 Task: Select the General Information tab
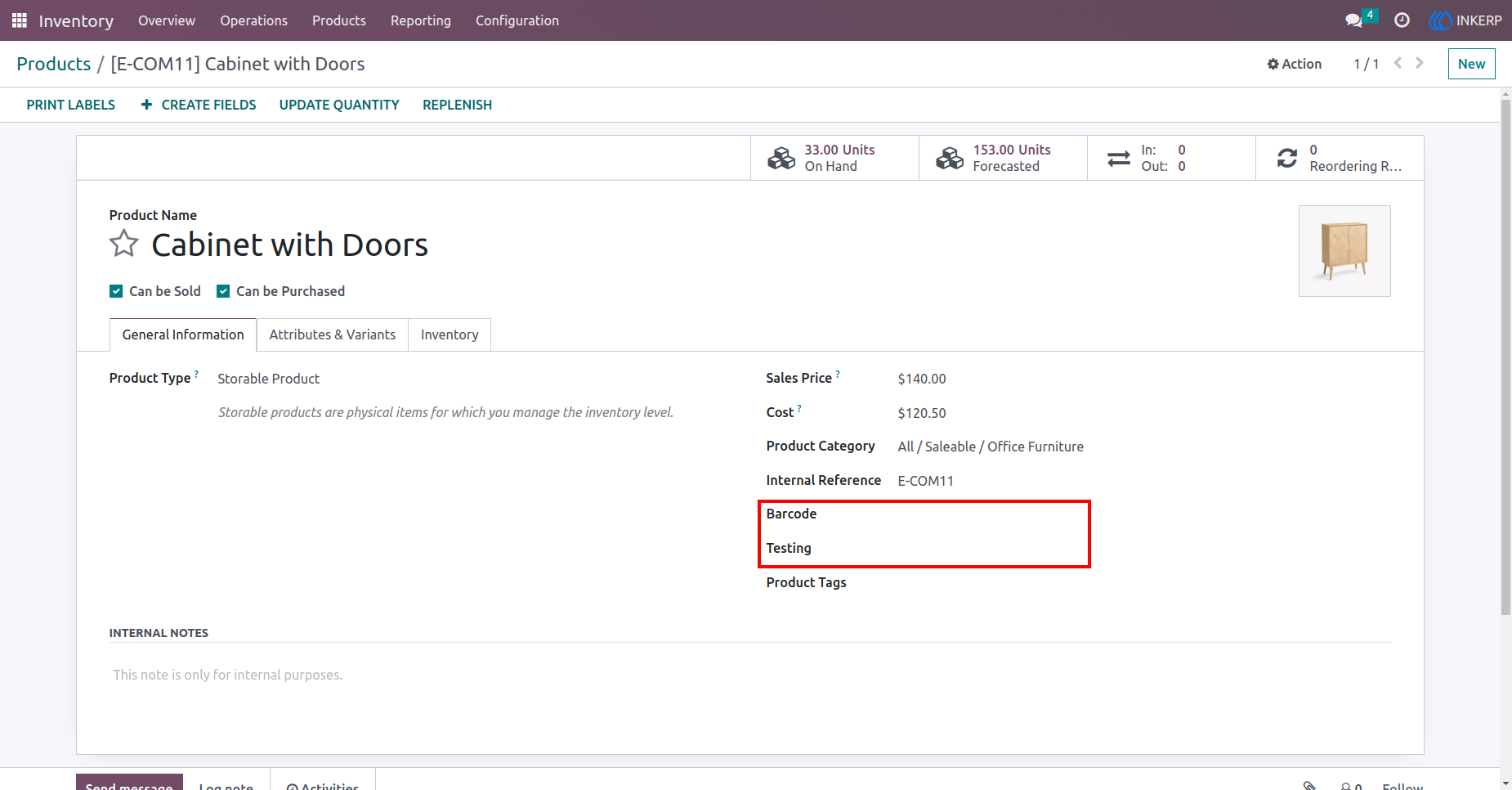[183, 334]
